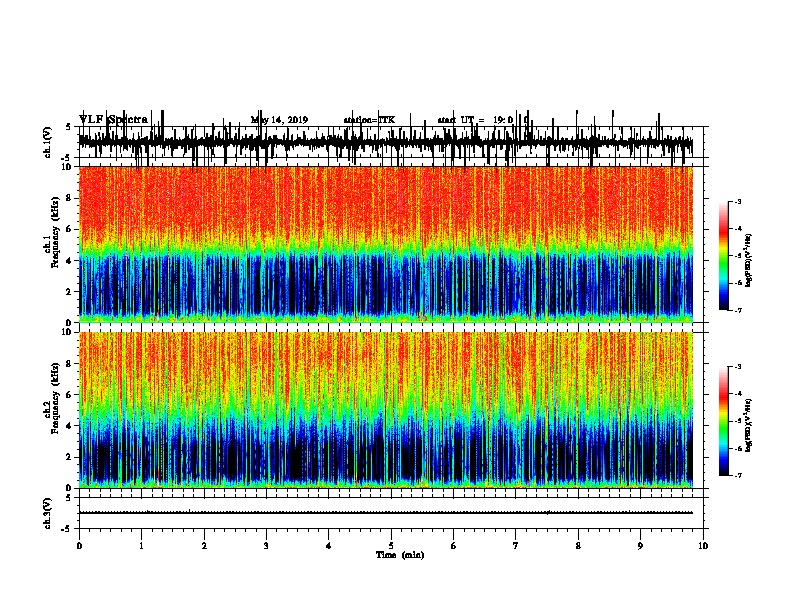Click inside the ch.1 spectrogram panel
792x612 pixels.
click(x=385, y=244)
